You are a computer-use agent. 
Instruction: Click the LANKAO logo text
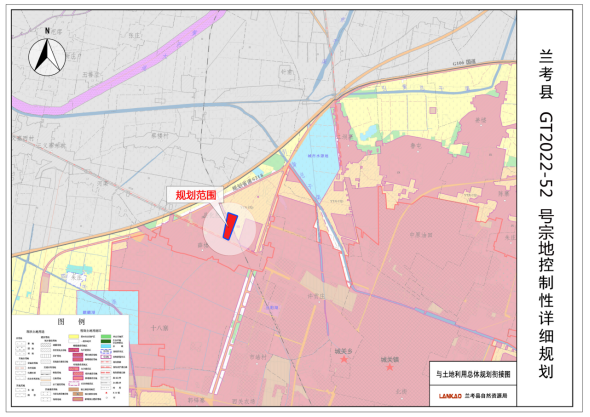coord(450,396)
